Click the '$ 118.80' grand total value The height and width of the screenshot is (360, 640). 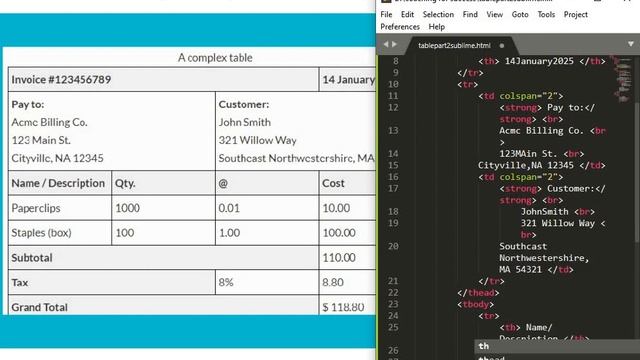point(343,307)
